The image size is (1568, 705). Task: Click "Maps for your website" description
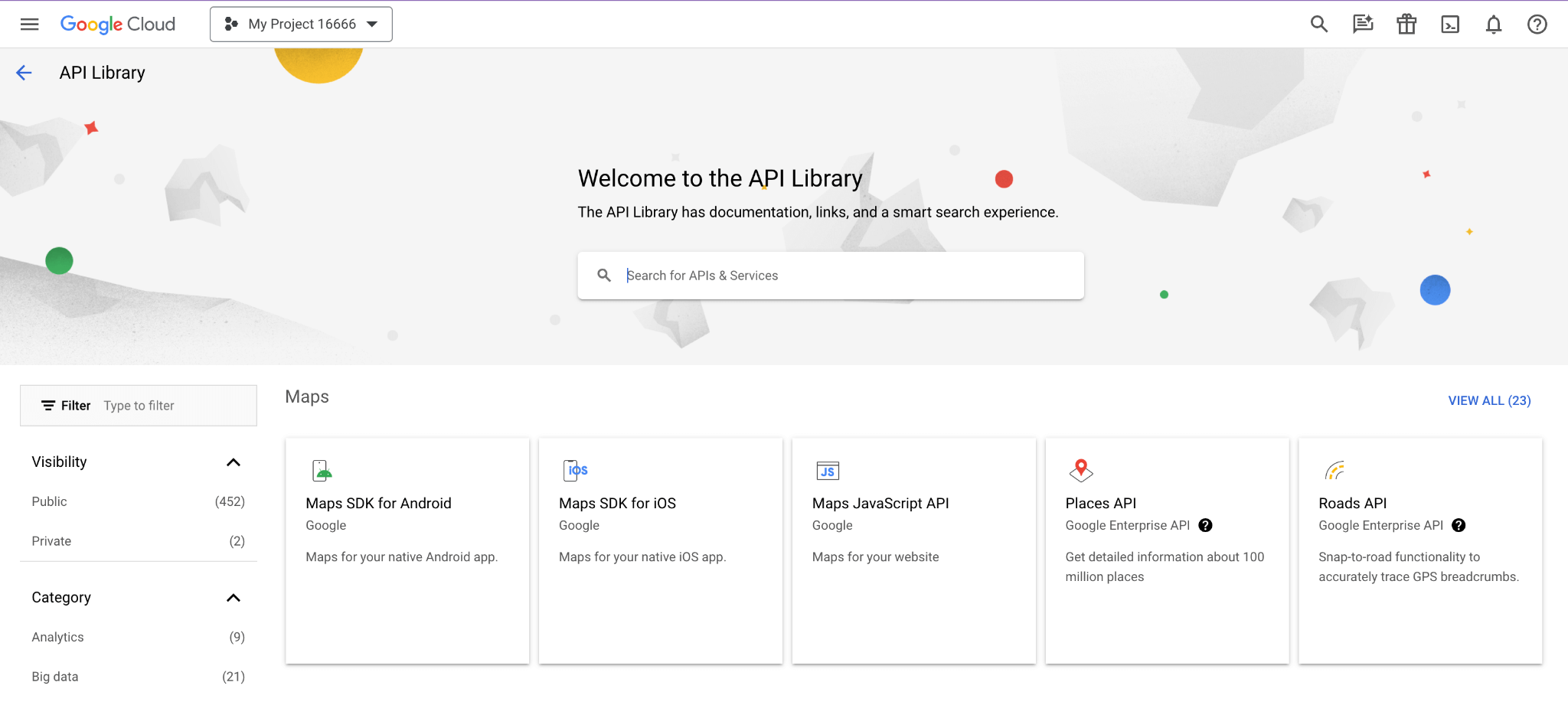[875, 557]
